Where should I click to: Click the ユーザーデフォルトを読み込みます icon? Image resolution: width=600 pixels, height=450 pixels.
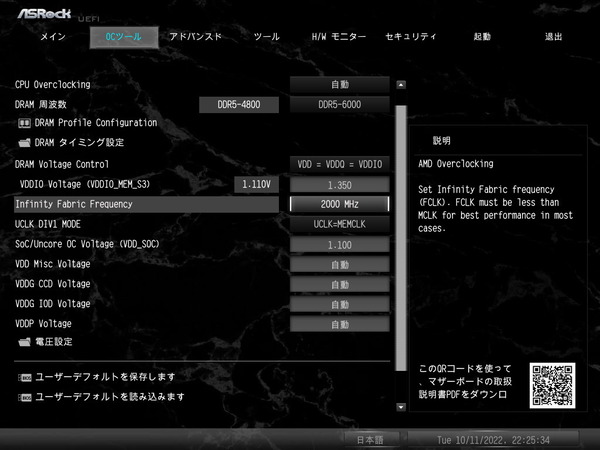point(25,397)
